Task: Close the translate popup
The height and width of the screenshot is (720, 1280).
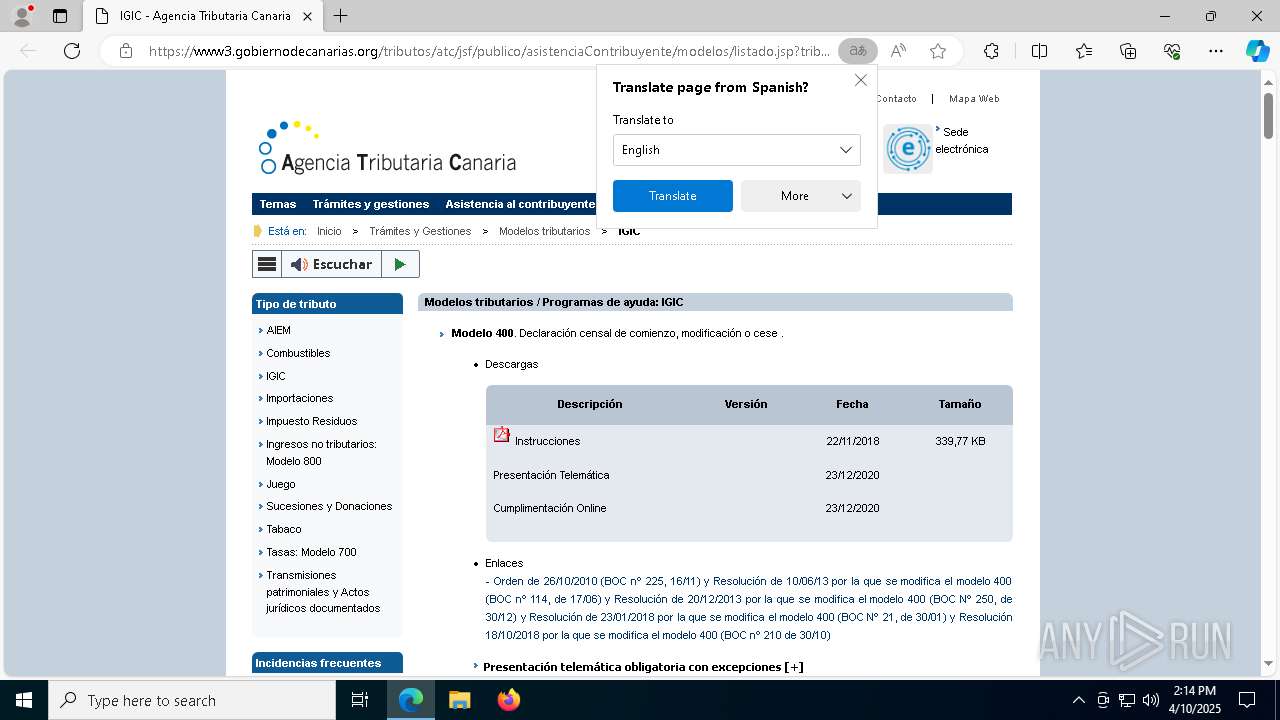Action: (861, 80)
